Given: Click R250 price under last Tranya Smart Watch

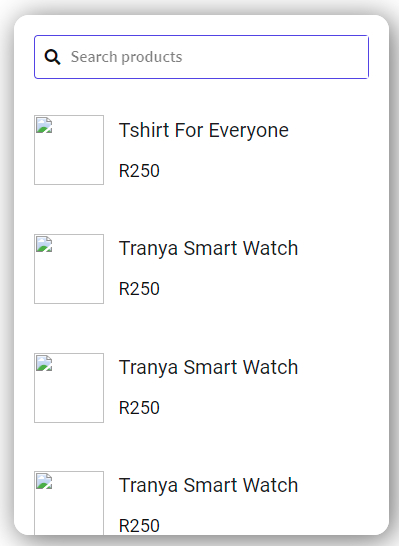Looking at the screenshot, I should tap(139, 526).
